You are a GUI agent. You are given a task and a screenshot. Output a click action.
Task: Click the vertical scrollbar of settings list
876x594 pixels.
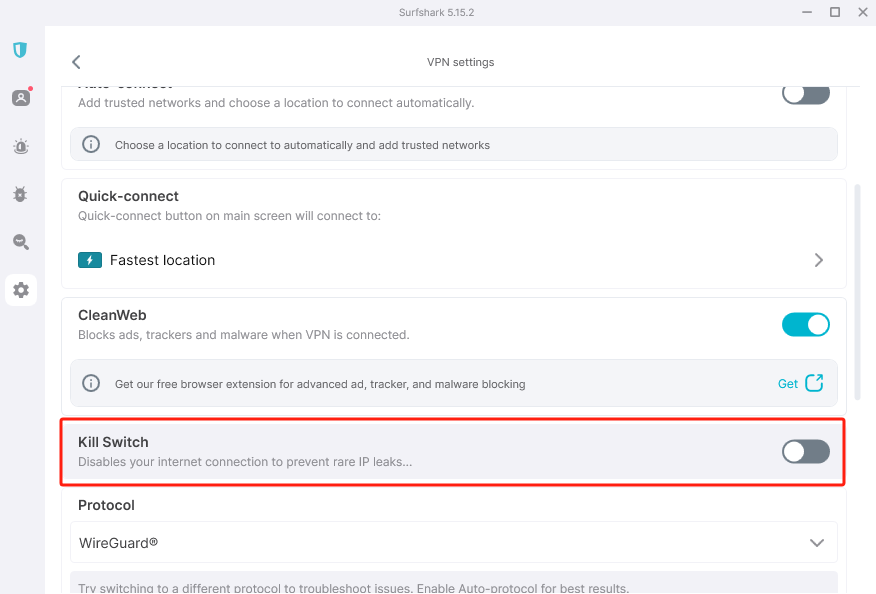pos(857,292)
